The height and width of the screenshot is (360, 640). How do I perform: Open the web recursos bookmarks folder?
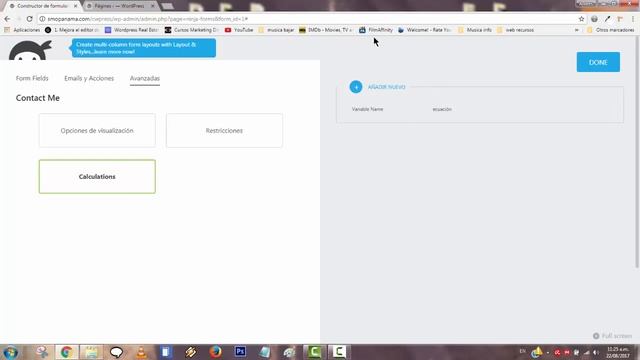[516, 30]
